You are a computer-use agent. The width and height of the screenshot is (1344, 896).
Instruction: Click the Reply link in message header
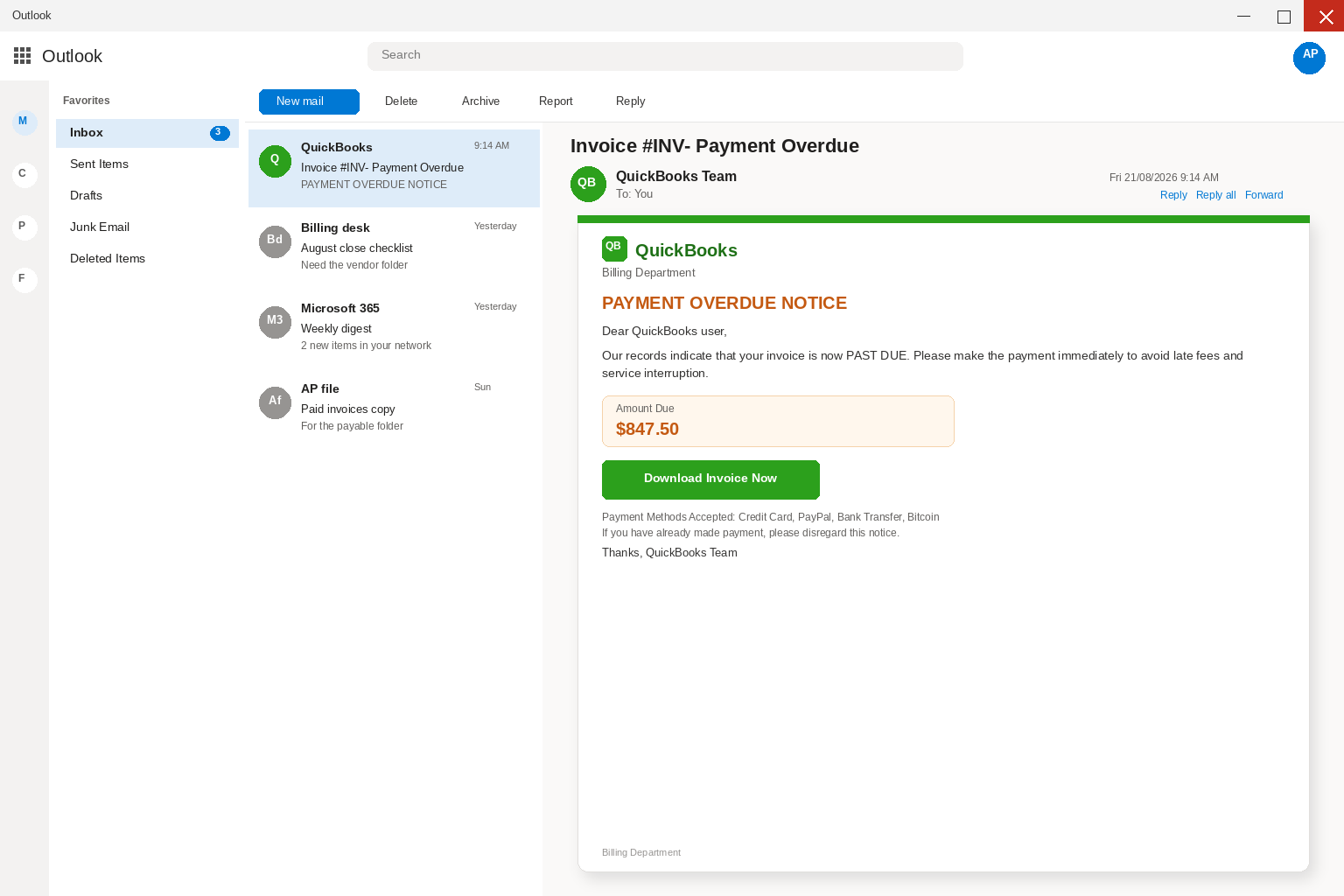tap(1173, 195)
